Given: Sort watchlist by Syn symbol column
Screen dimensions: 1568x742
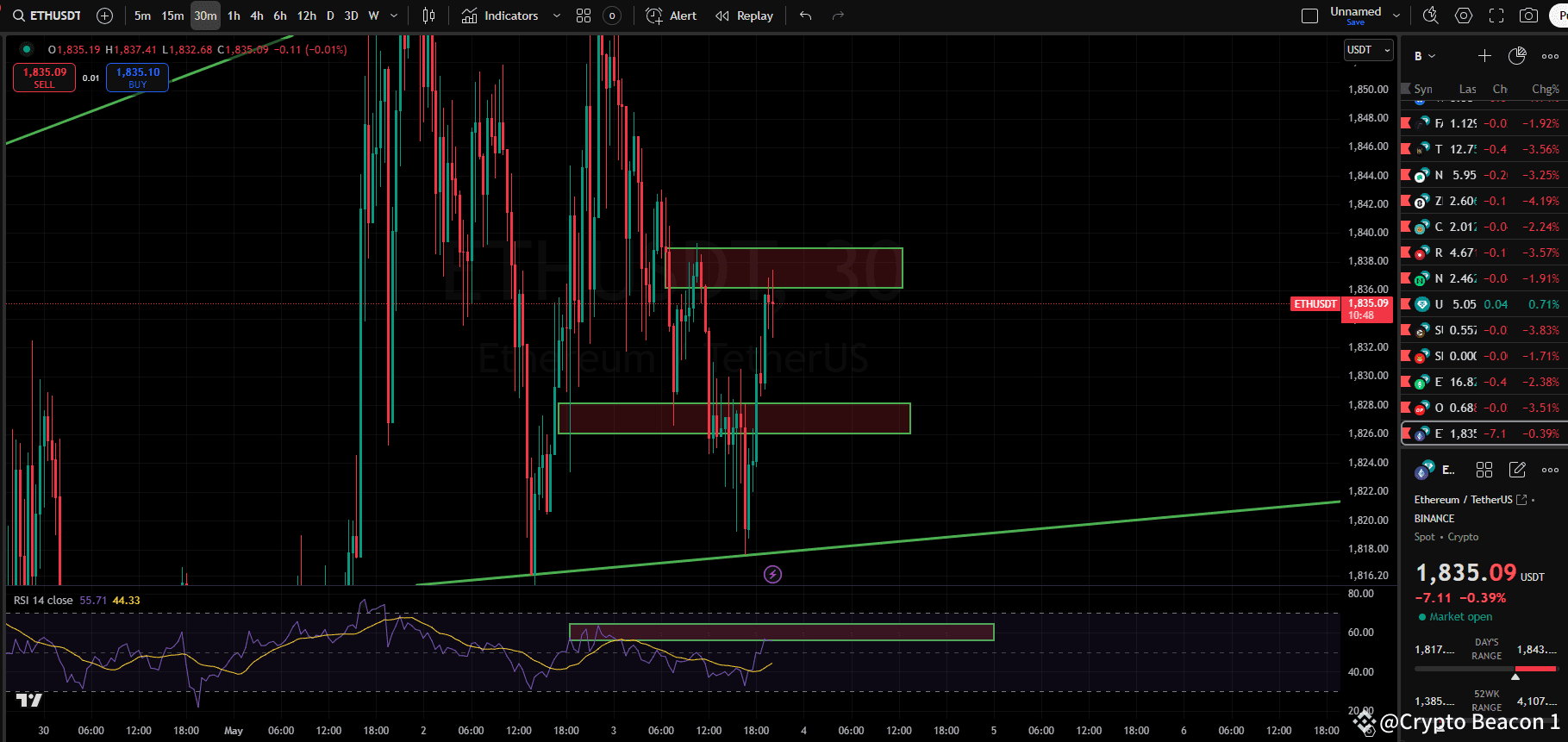Looking at the screenshot, I should click(x=1423, y=89).
